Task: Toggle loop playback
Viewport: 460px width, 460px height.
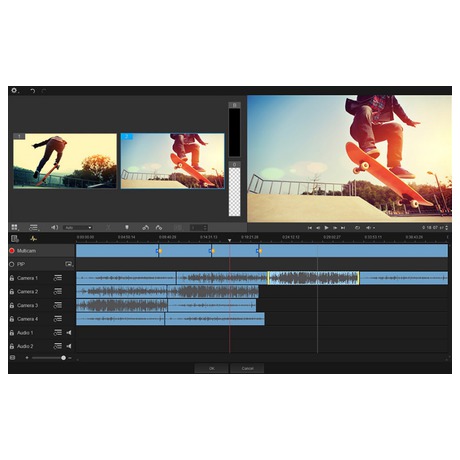Action: (357, 228)
